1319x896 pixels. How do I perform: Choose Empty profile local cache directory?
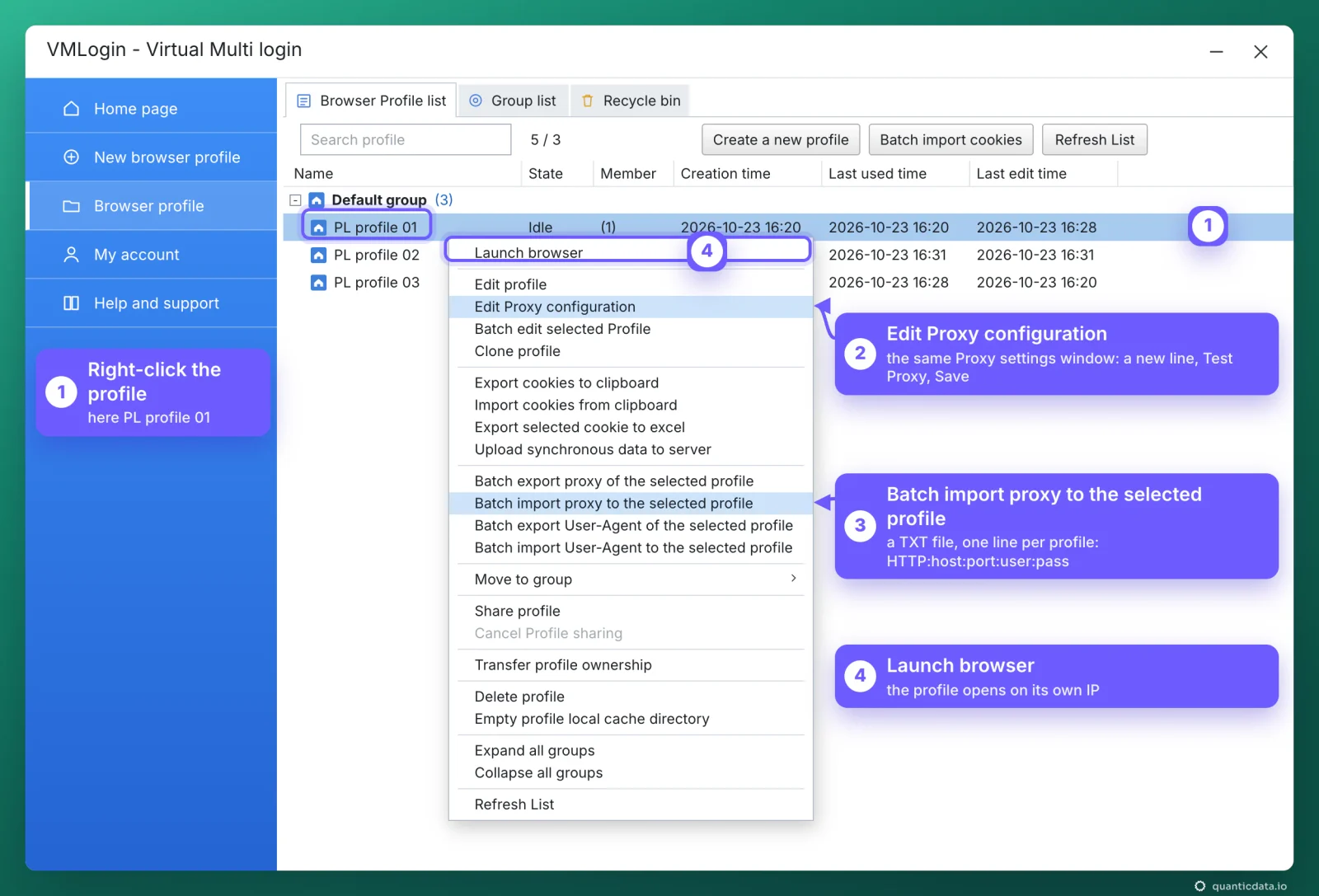pyautogui.click(x=630, y=719)
